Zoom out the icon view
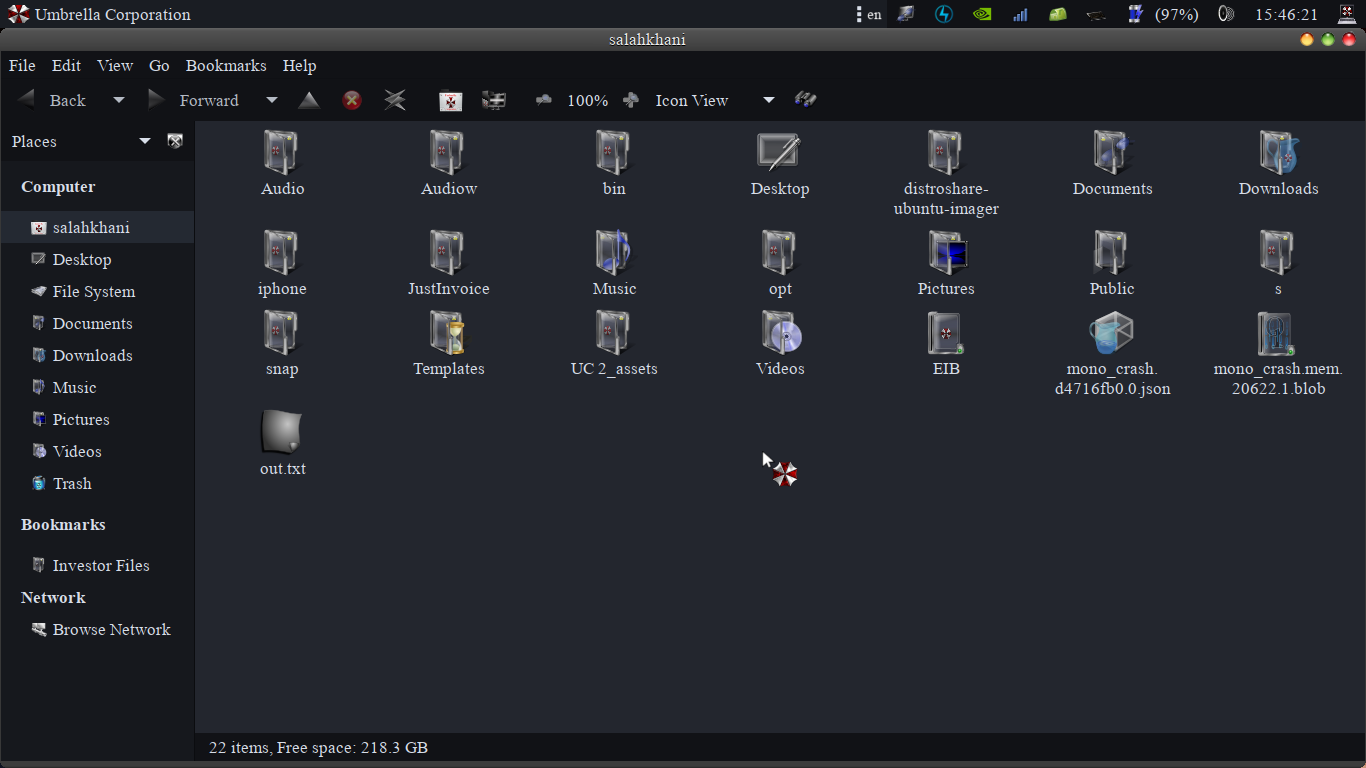 pyautogui.click(x=544, y=100)
